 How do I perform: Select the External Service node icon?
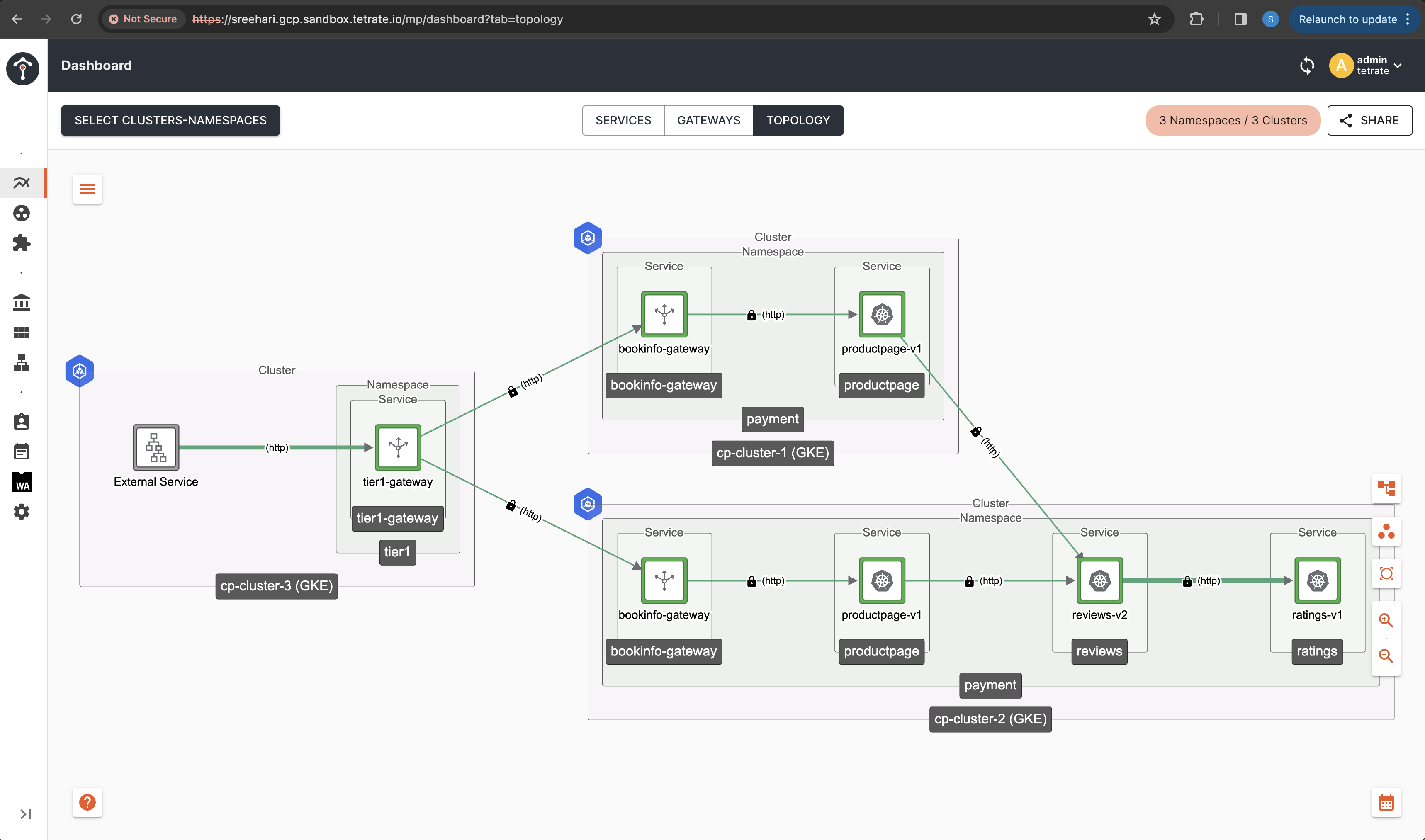156,447
